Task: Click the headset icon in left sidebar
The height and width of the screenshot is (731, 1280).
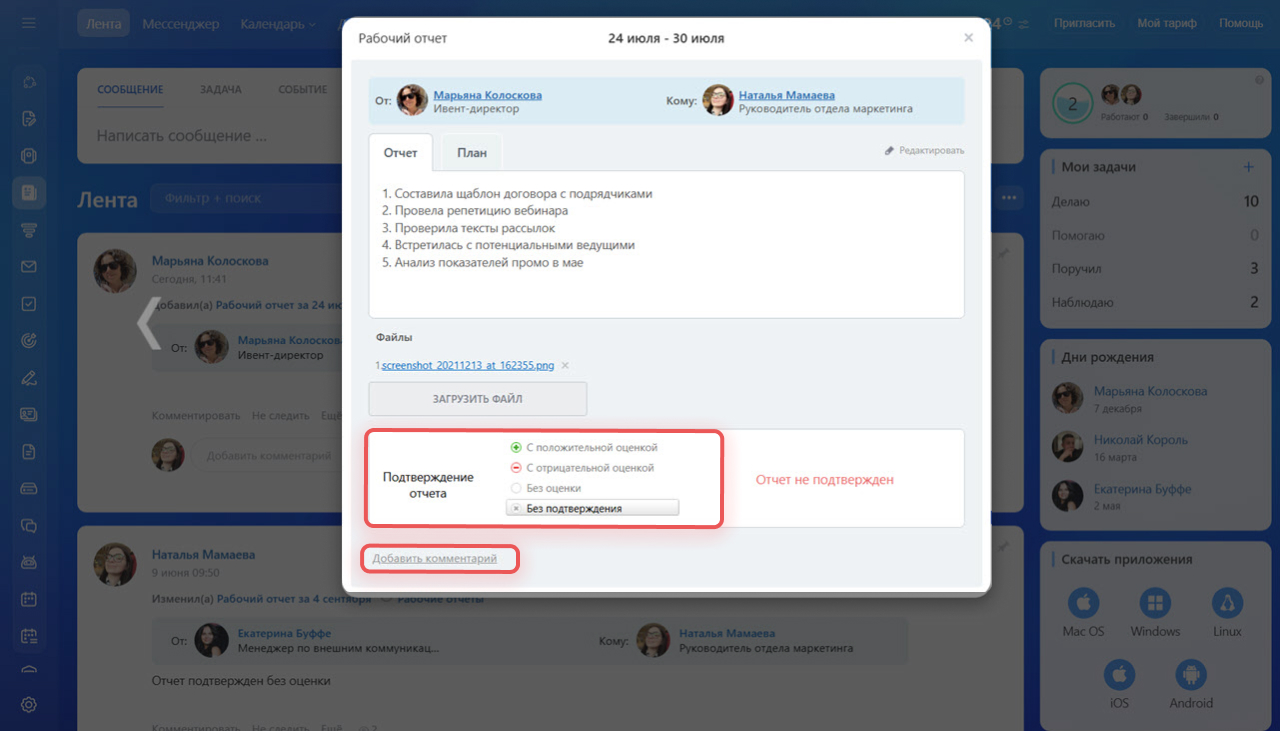Action: pyautogui.click(x=29, y=82)
